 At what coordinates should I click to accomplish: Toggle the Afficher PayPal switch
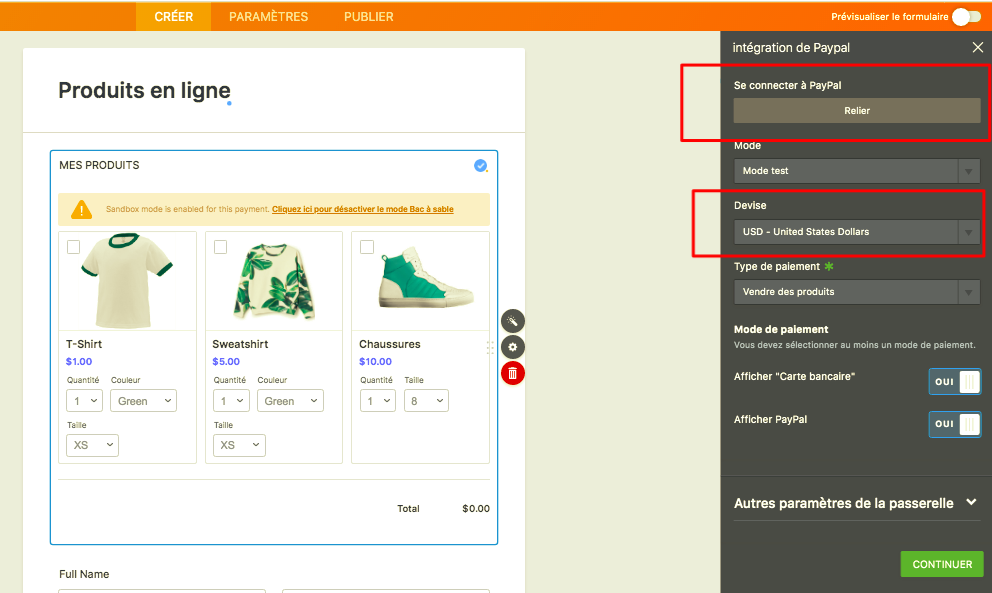click(954, 424)
